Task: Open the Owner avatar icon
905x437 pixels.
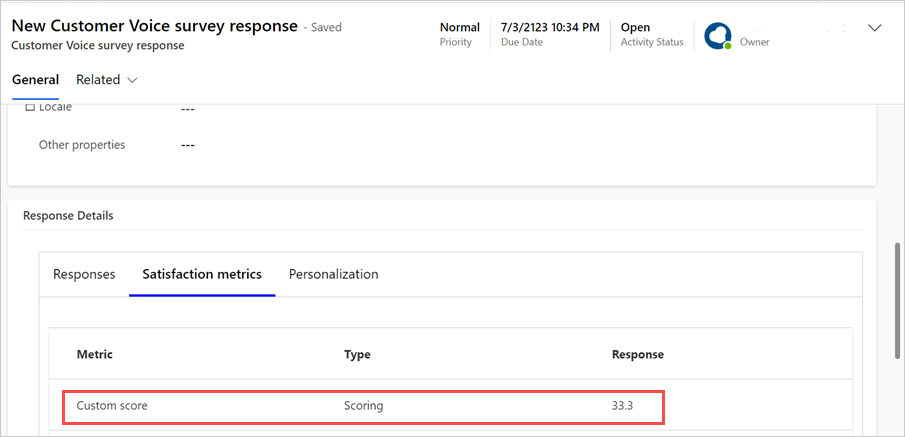Action: coord(717,36)
